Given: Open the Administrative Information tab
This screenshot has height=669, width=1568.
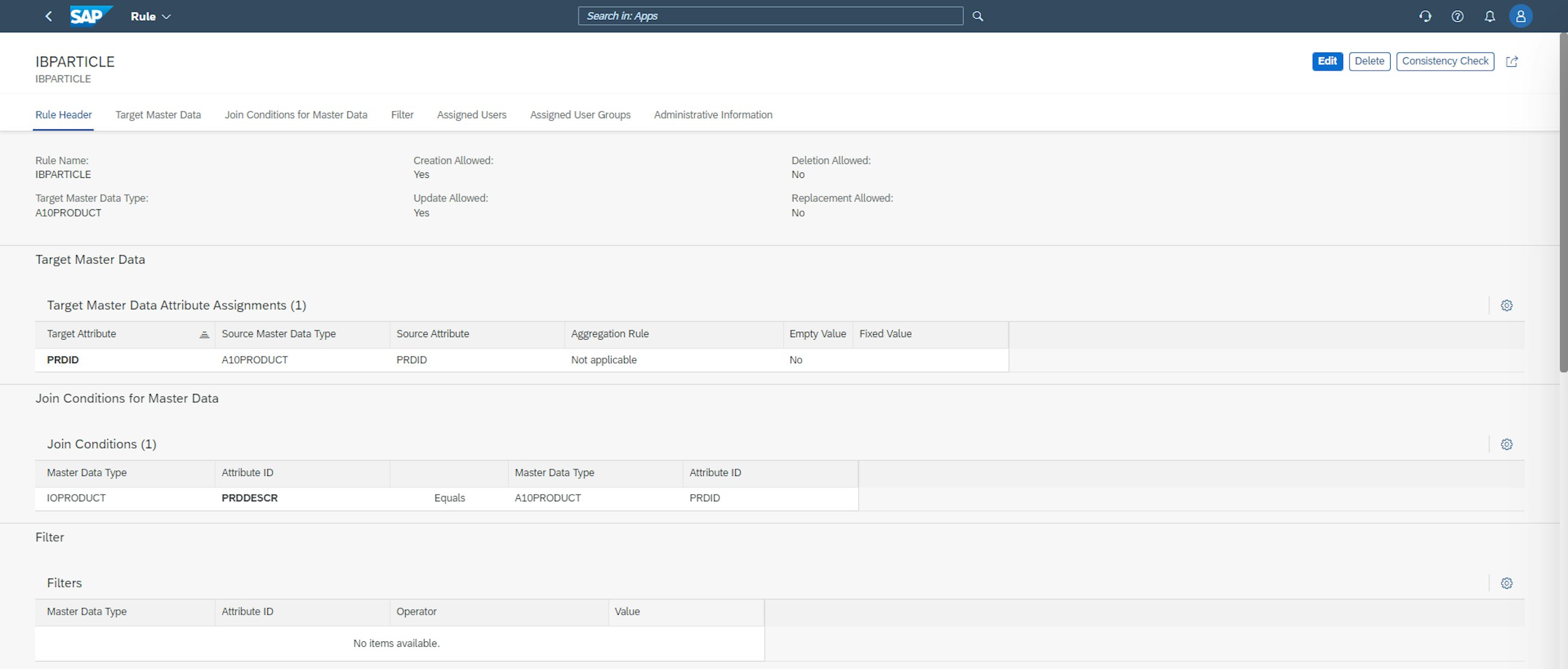Looking at the screenshot, I should 713,115.
